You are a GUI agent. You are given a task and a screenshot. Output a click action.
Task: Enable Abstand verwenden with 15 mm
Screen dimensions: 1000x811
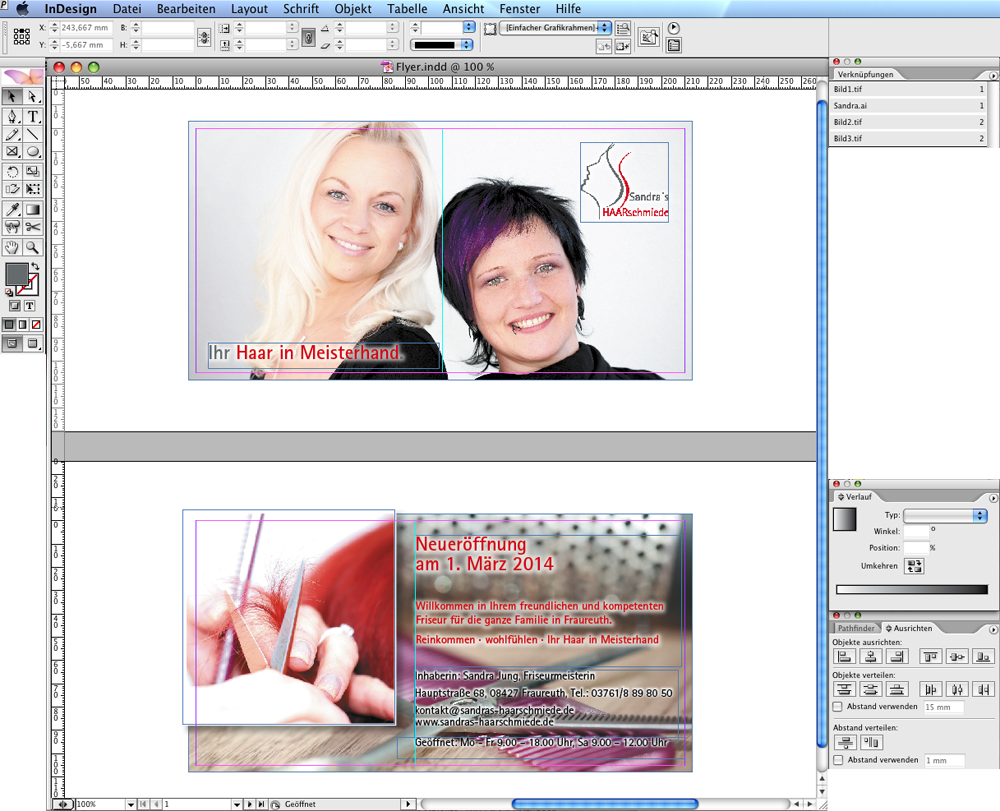838,707
